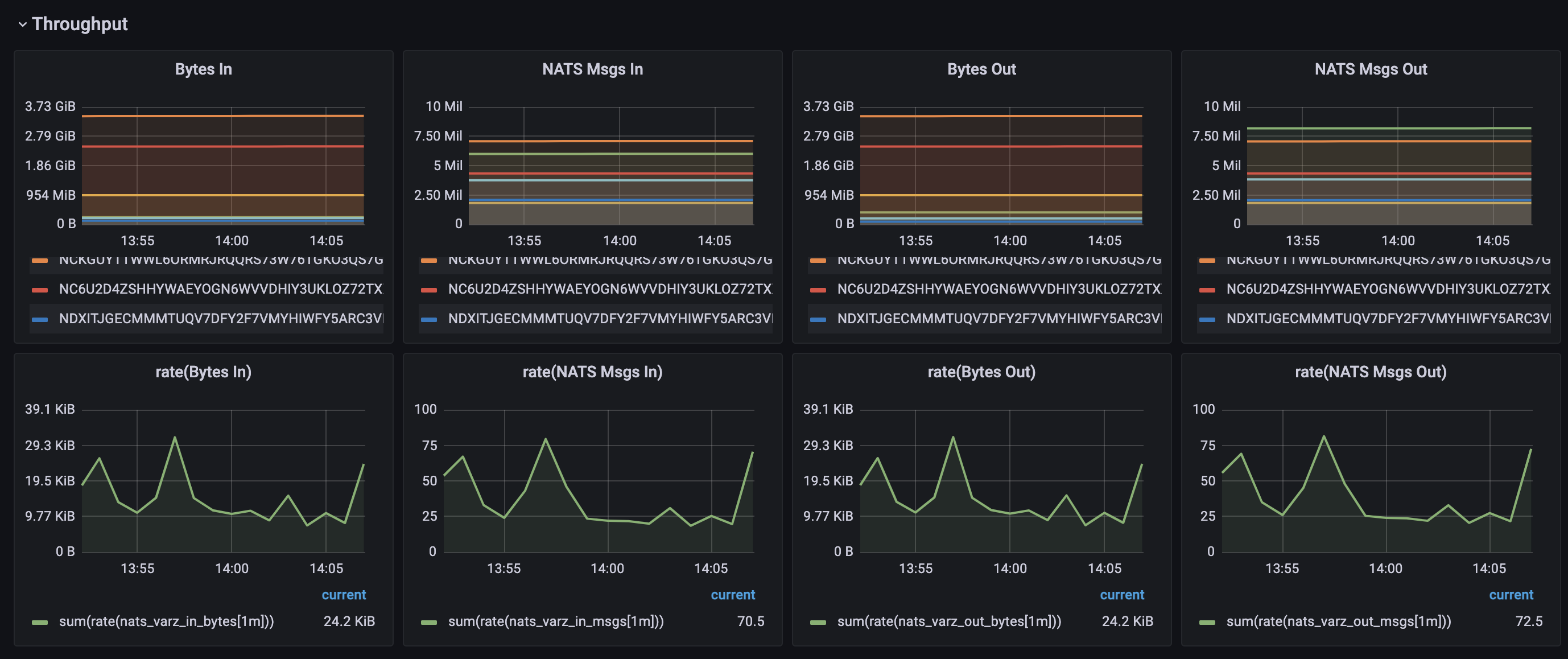Click green swatch beside nats_varz_out_msgs legend
1568x659 pixels.
pyautogui.click(x=1207, y=622)
